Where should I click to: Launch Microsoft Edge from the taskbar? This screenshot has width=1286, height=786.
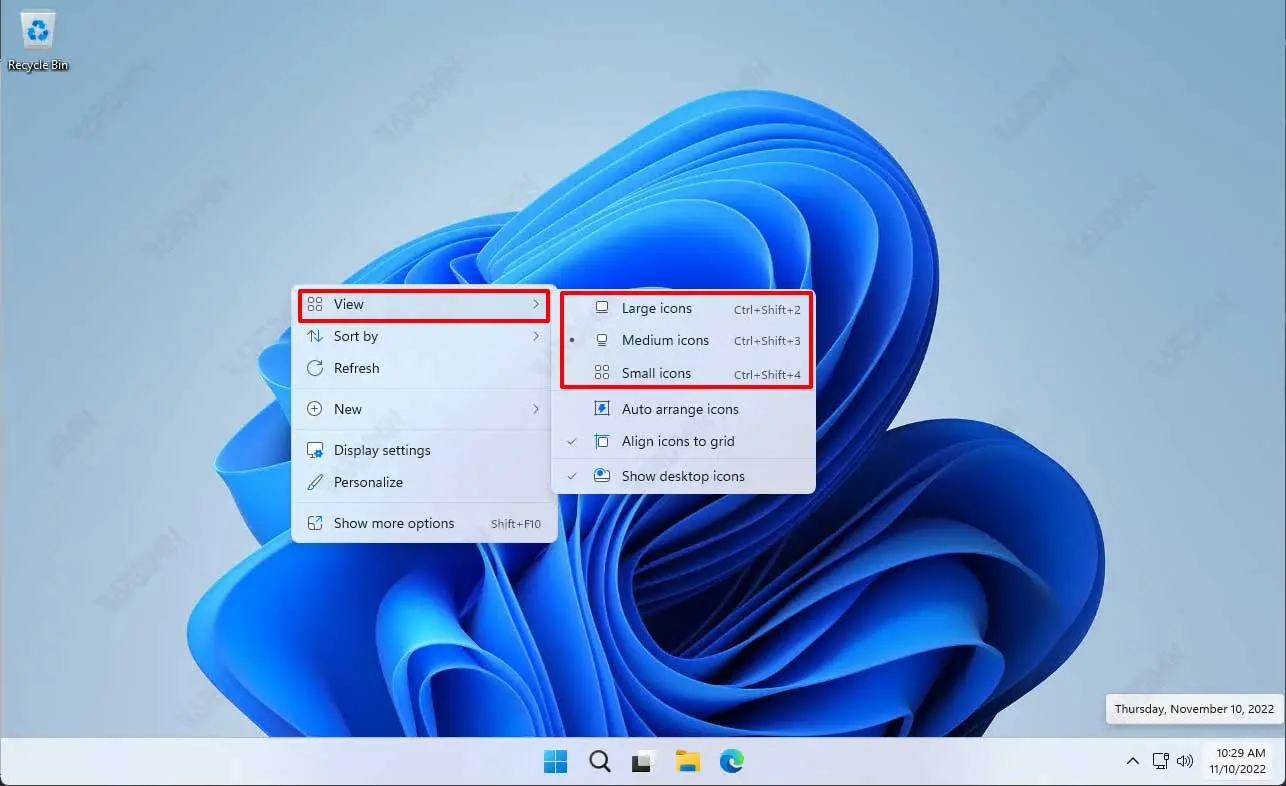[x=732, y=762]
